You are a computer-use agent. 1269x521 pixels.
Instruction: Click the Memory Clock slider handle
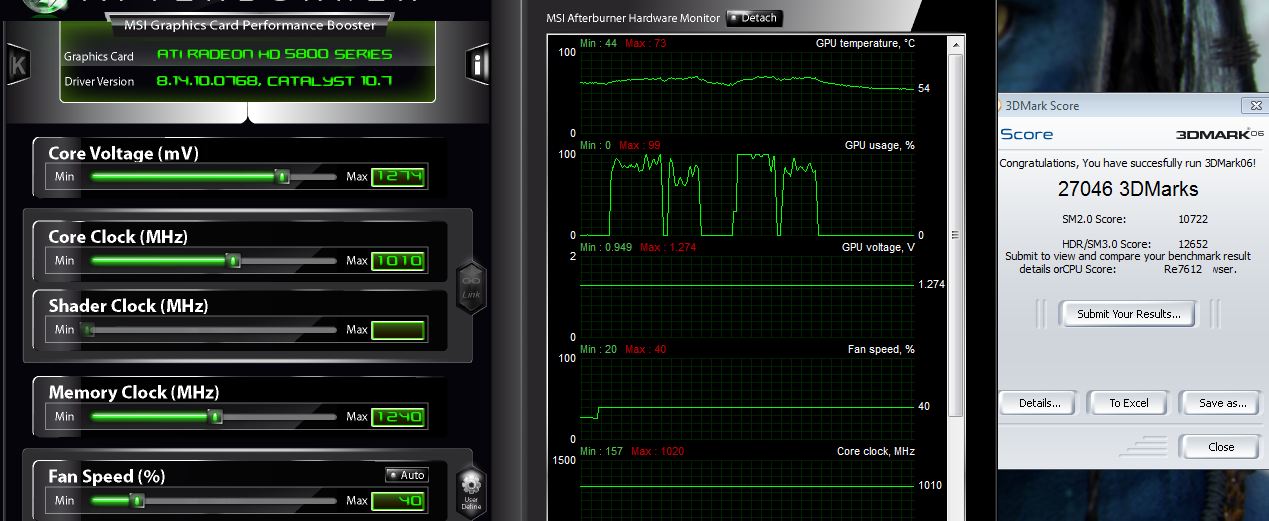click(x=214, y=416)
